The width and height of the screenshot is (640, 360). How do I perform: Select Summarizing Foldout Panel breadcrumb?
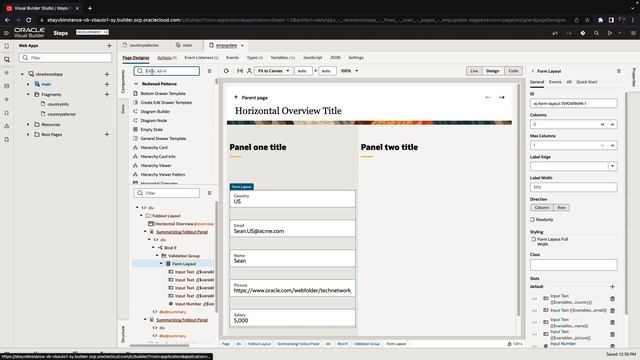coord(298,344)
